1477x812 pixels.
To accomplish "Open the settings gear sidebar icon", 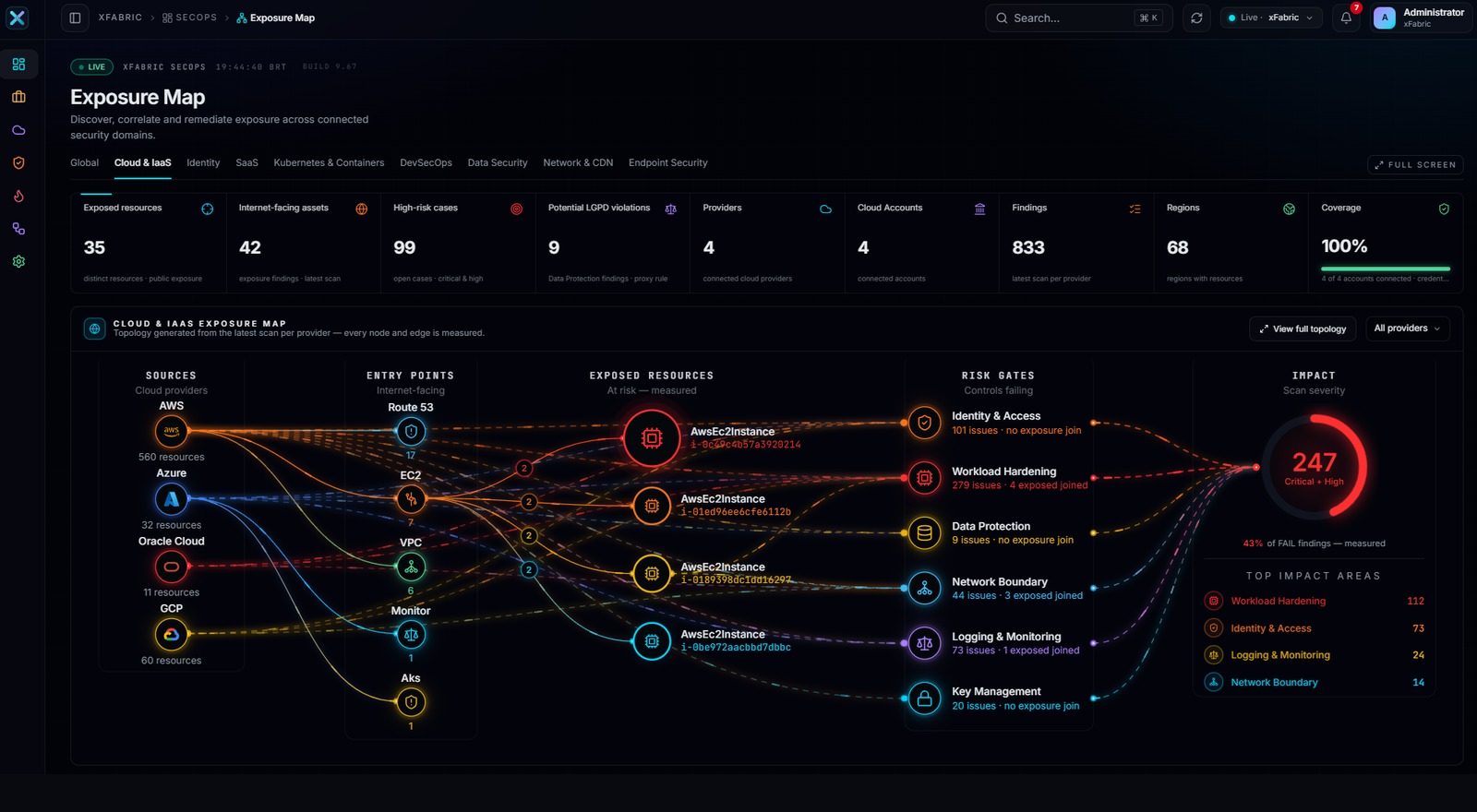I will [18, 262].
